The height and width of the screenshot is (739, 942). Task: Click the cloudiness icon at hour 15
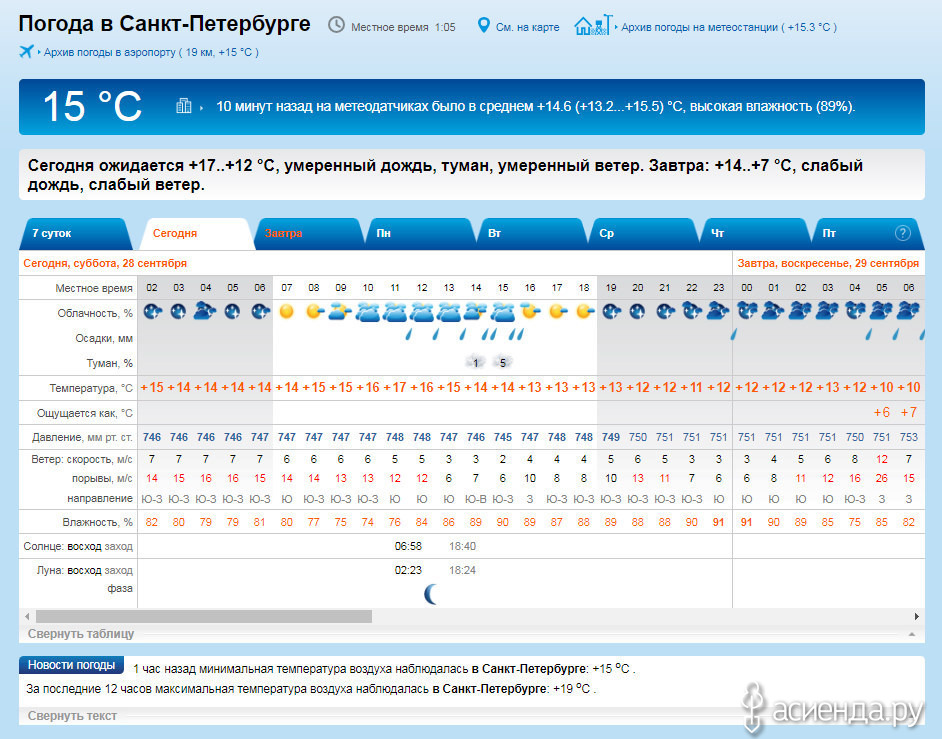503,312
